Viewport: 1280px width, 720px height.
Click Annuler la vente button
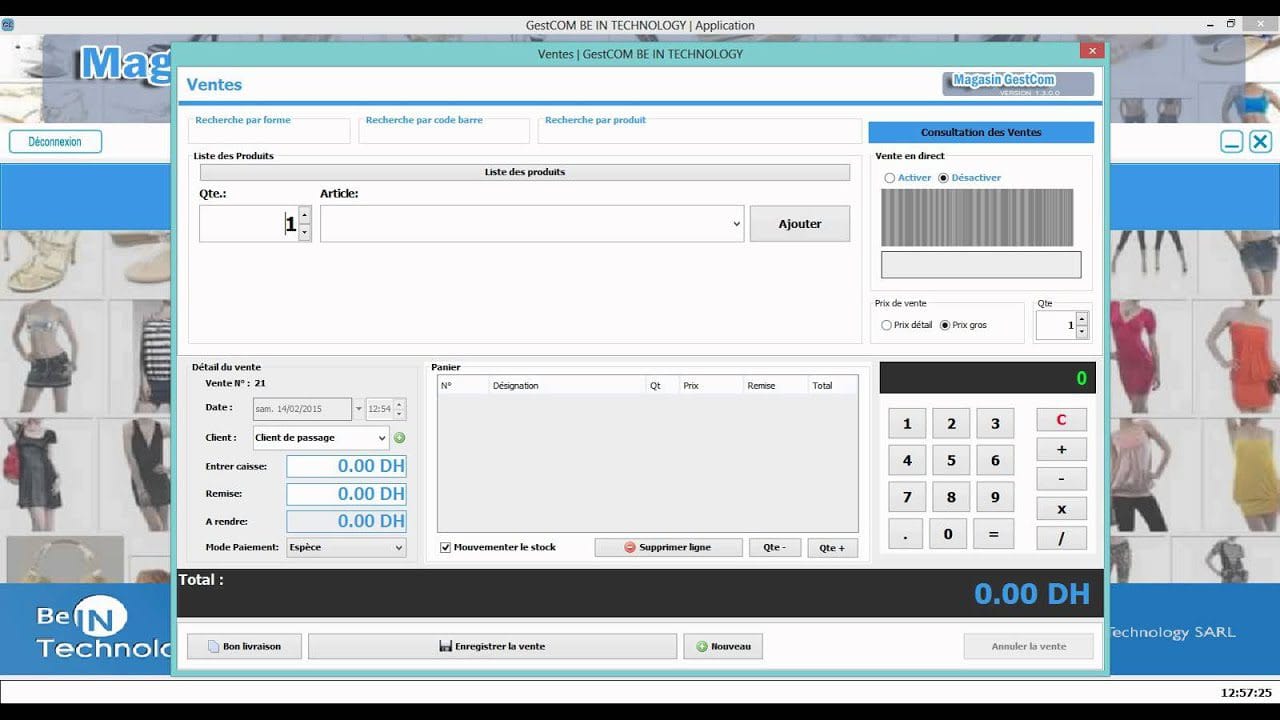click(1028, 646)
